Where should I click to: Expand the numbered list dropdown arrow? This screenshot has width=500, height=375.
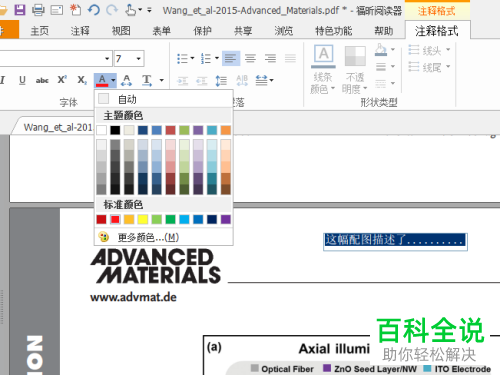[x=217, y=58]
